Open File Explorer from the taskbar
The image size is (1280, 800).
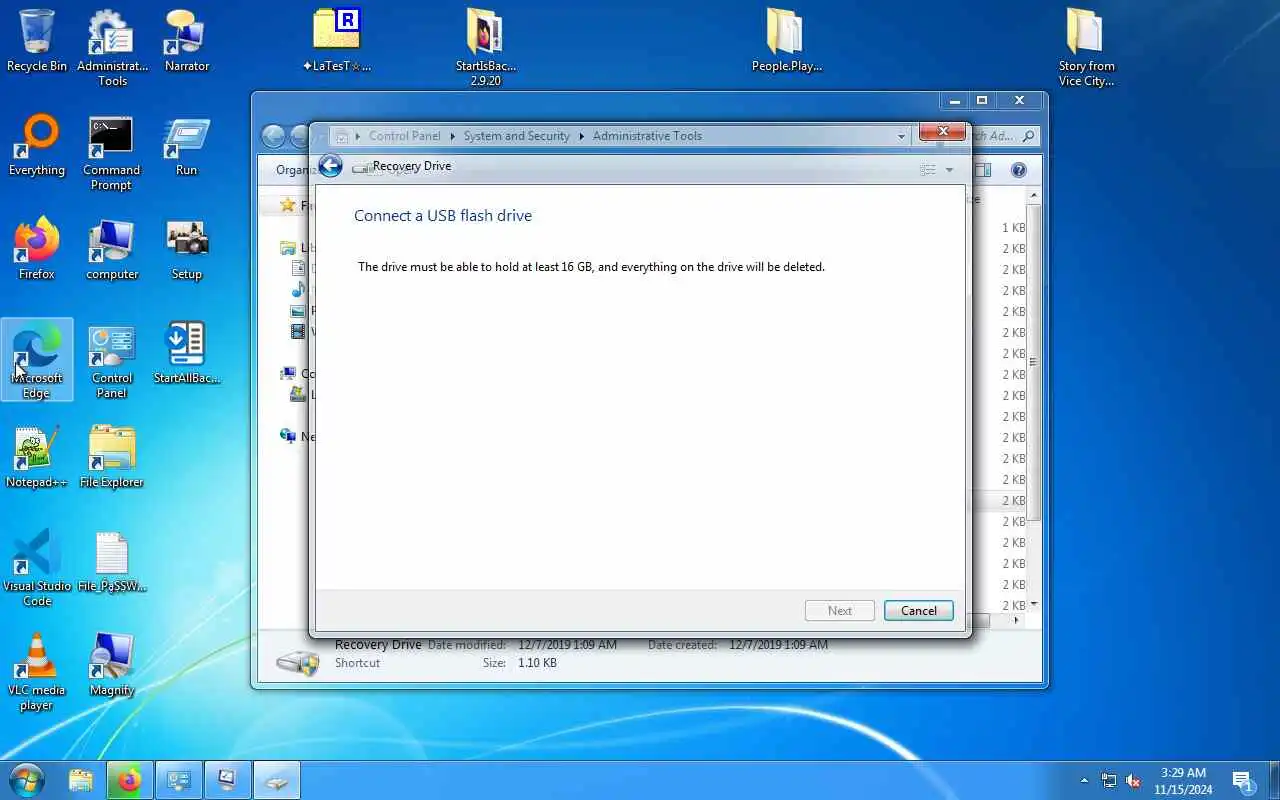coord(81,780)
